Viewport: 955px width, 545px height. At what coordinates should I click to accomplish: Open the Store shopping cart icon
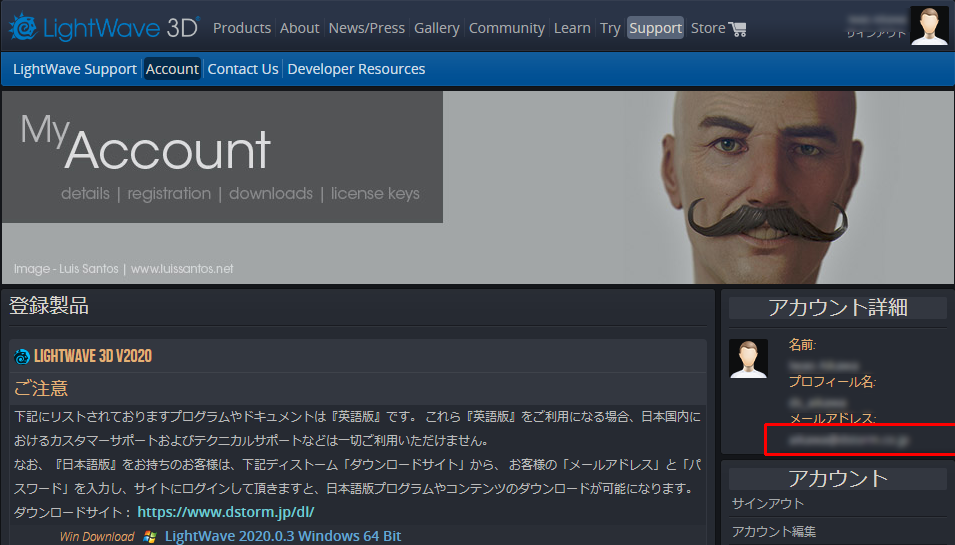(x=738, y=29)
